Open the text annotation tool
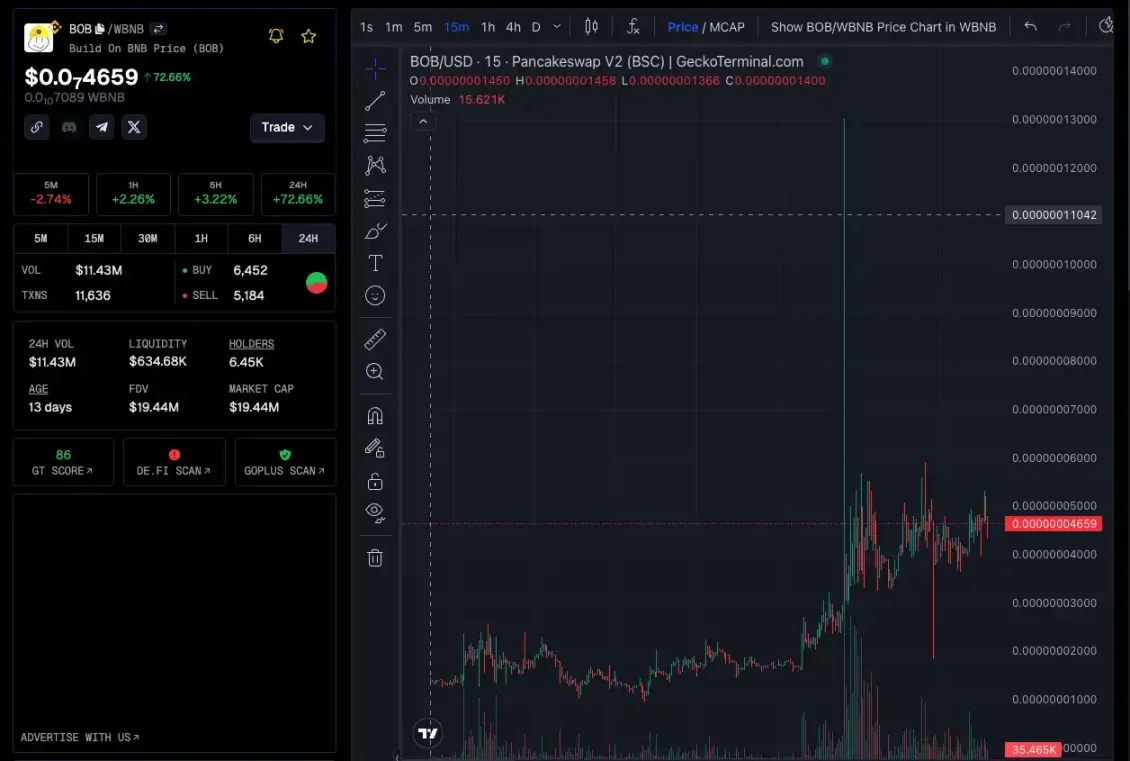 click(375, 263)
